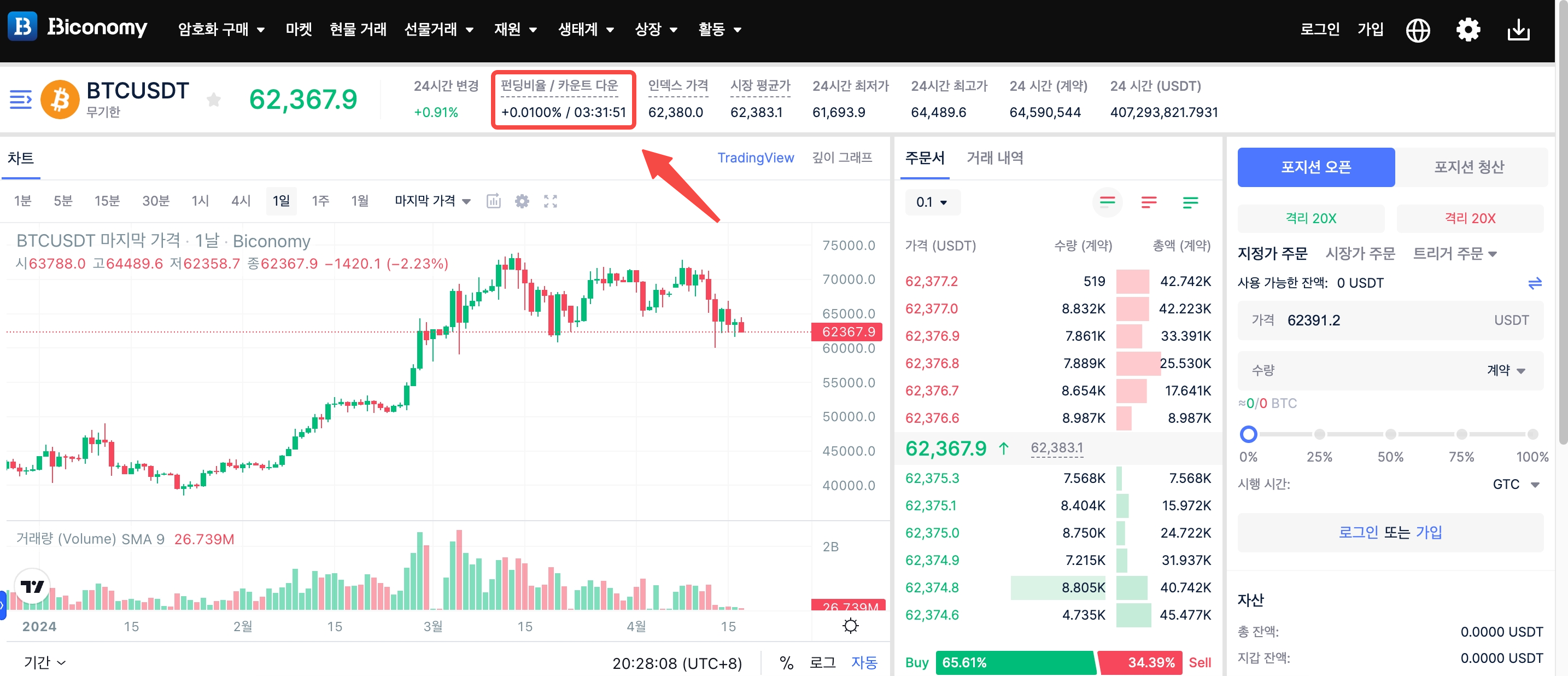Screen dimensions: 1568x676
Task: Show only sell orders view
Action: (x=1149, y=202)
